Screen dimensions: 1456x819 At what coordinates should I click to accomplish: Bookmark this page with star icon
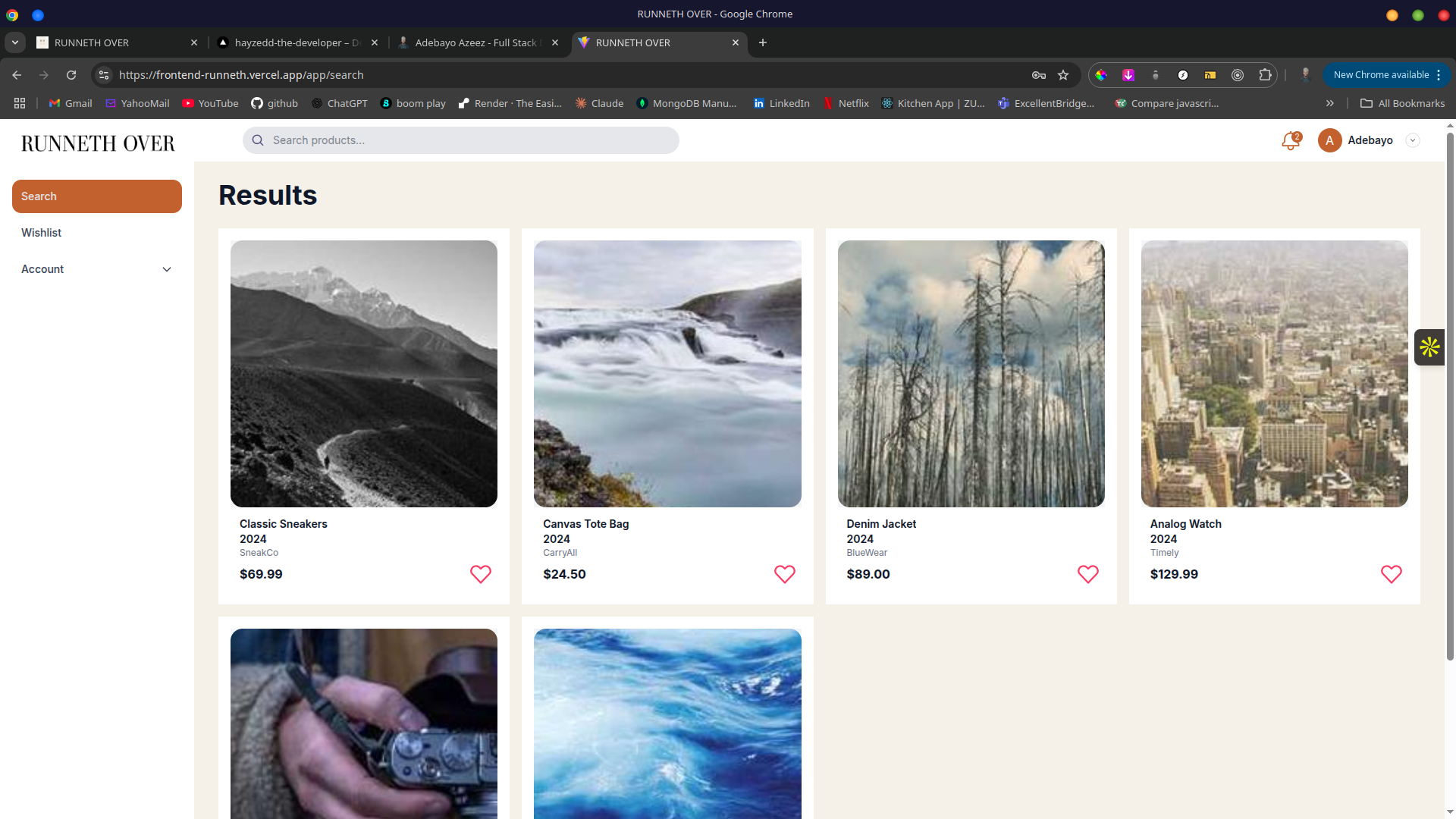(1063, 75)
